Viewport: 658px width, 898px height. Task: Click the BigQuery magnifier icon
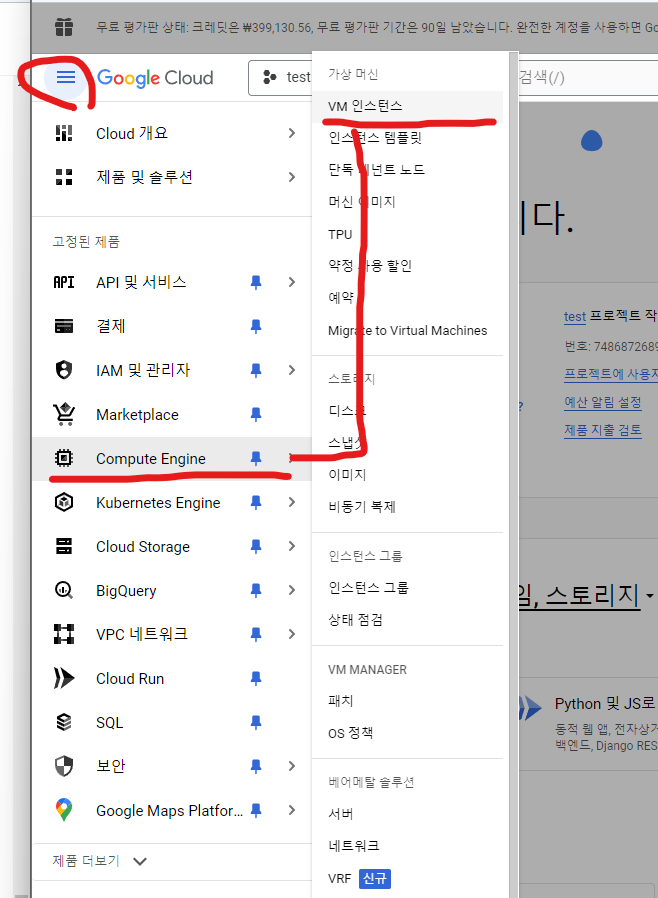(64, 590)
